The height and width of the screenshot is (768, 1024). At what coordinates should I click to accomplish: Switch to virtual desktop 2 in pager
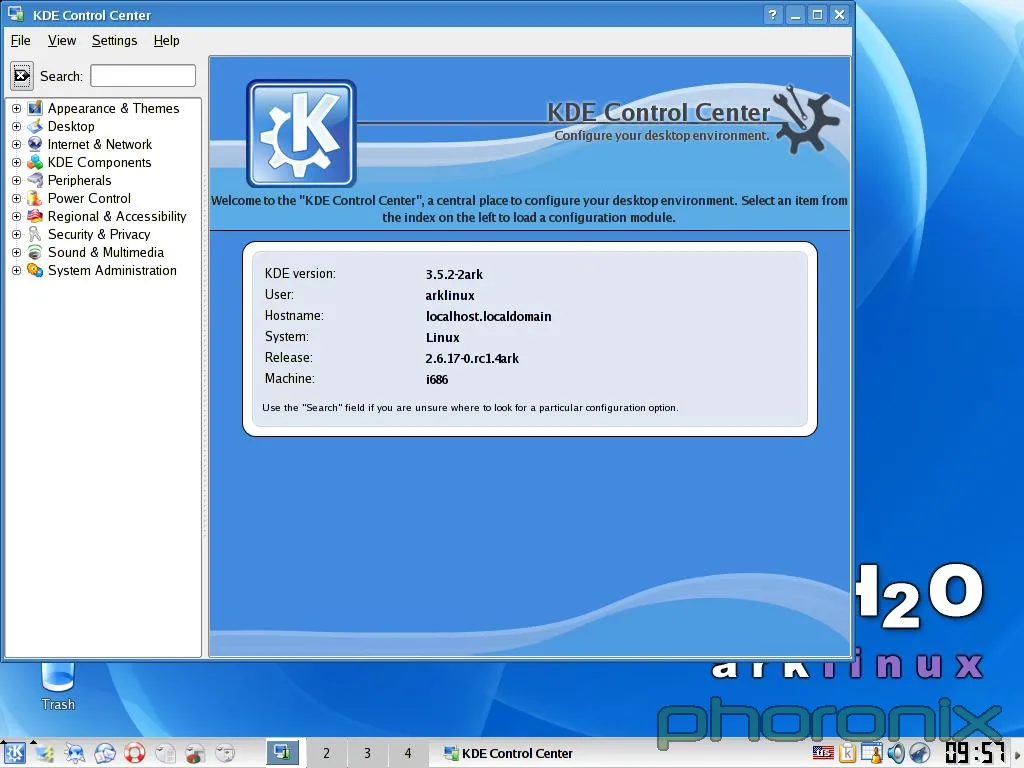pos(326,753)
